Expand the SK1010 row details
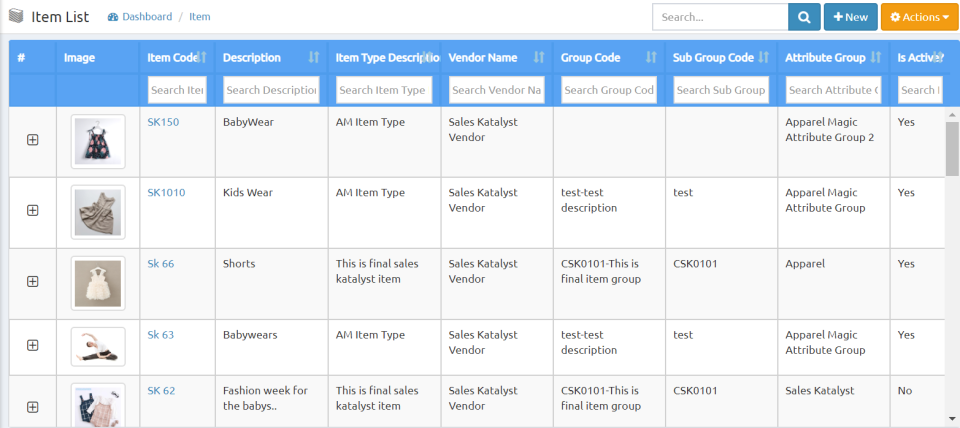This screenshot has height=428, width=960. [32, 210]
